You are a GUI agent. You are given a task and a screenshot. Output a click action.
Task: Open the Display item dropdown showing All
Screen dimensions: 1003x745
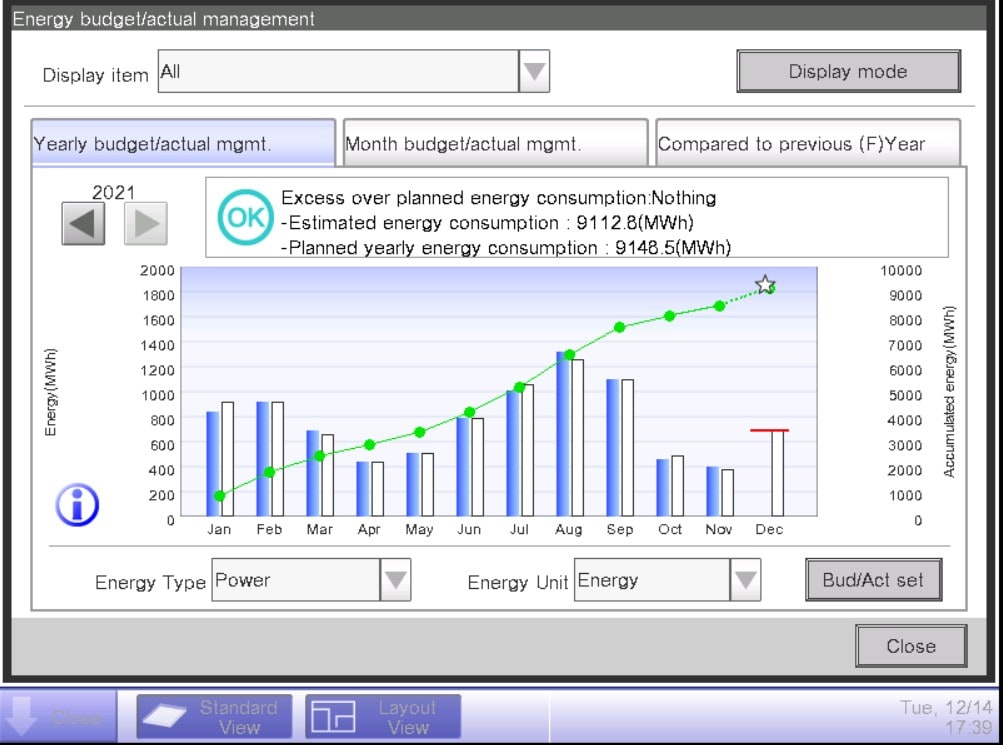point(532,71)
